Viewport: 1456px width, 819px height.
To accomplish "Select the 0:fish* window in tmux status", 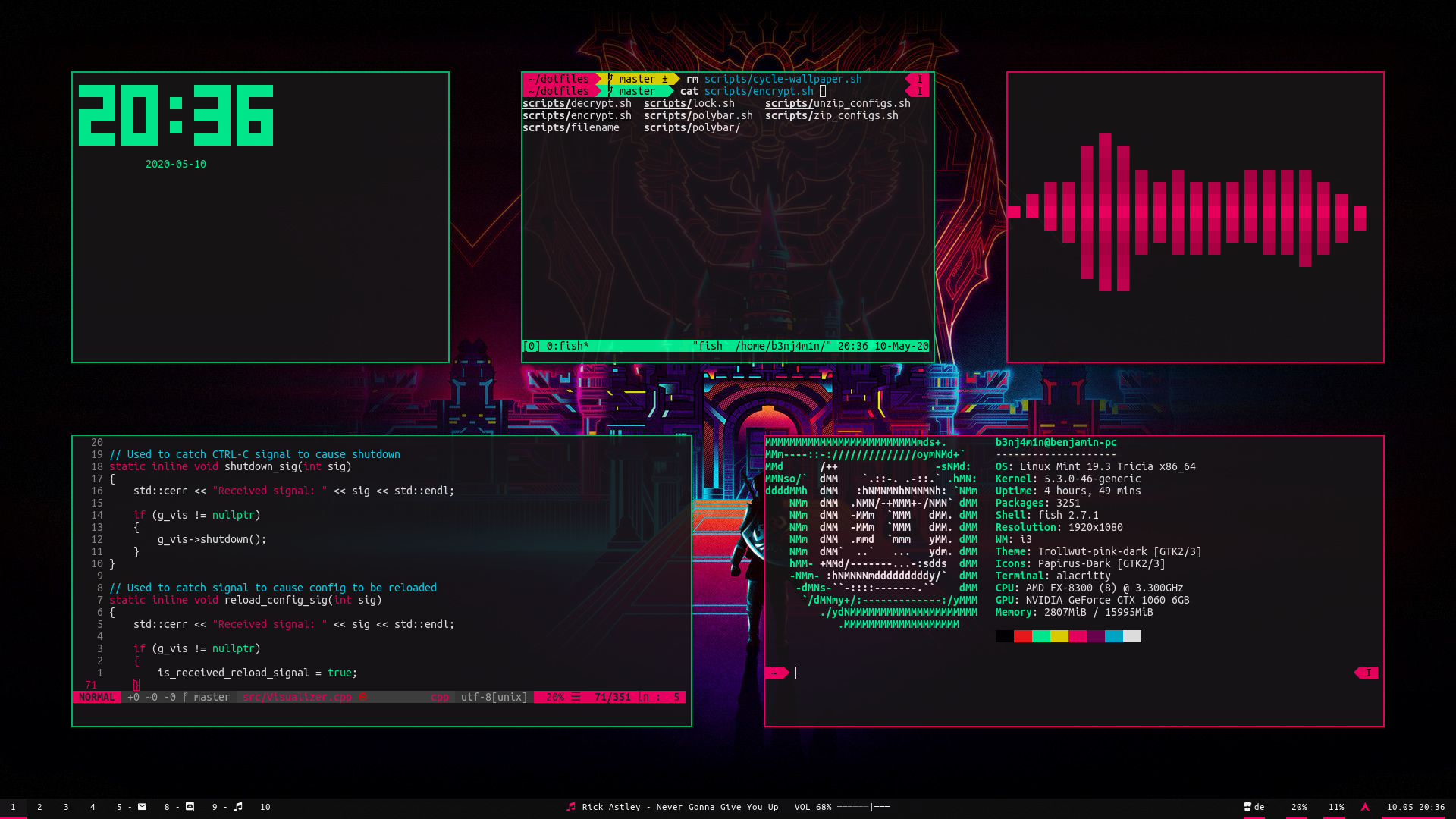I will coord(567,346).
